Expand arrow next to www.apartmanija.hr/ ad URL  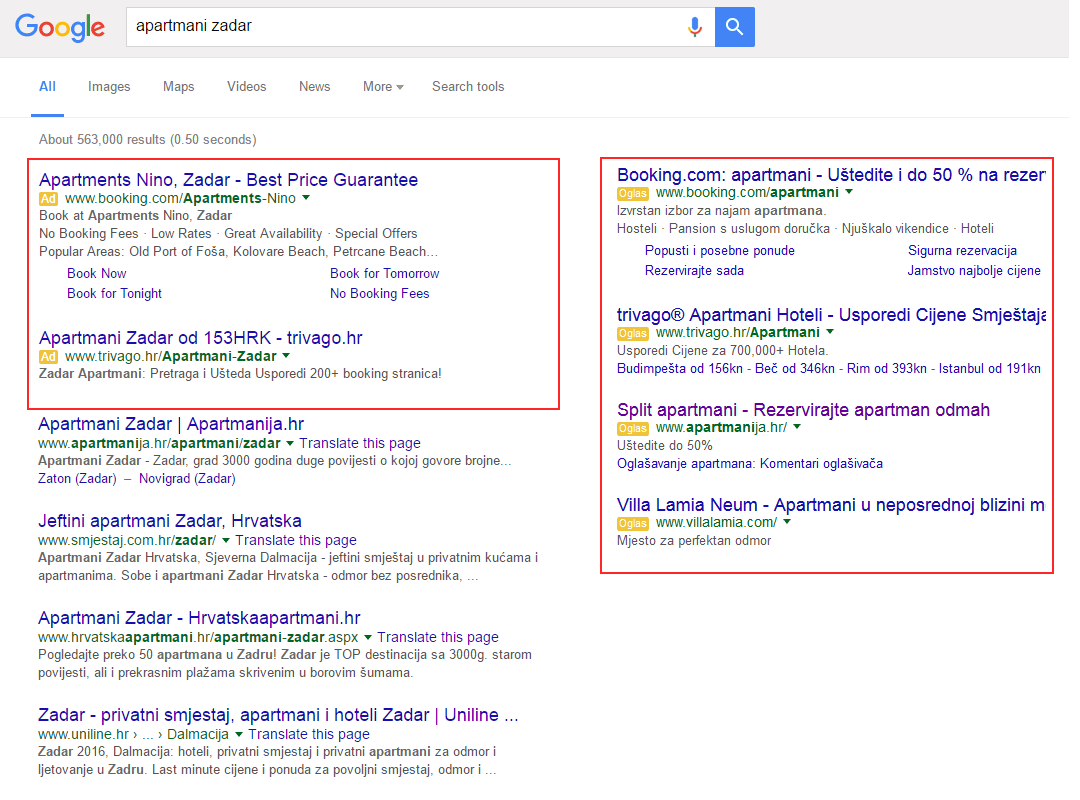(x=797, y=427)
